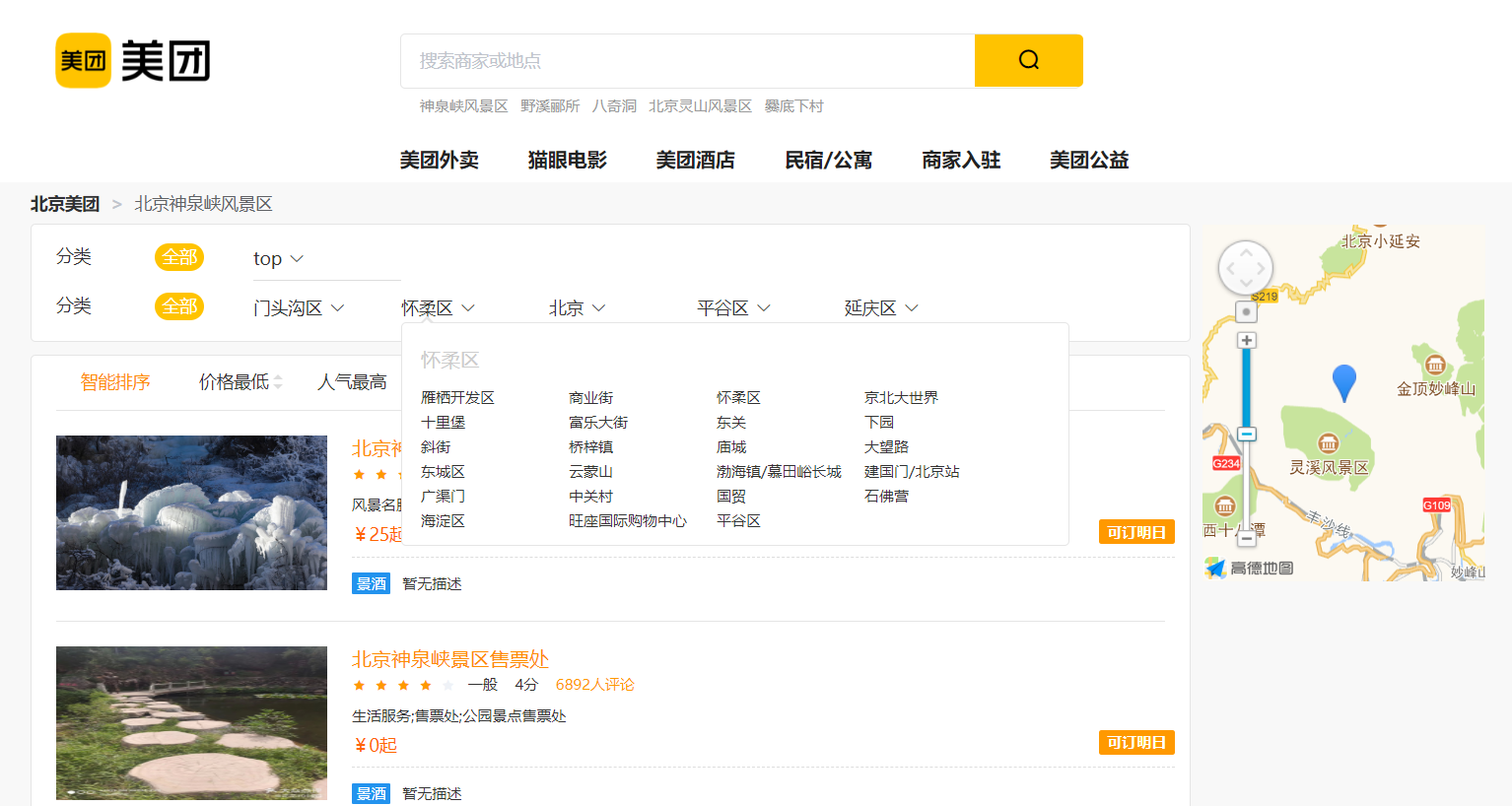Select 雁栖开发区 in the dropdown list
1512x806 pixels.
click(x=457, y=397)
